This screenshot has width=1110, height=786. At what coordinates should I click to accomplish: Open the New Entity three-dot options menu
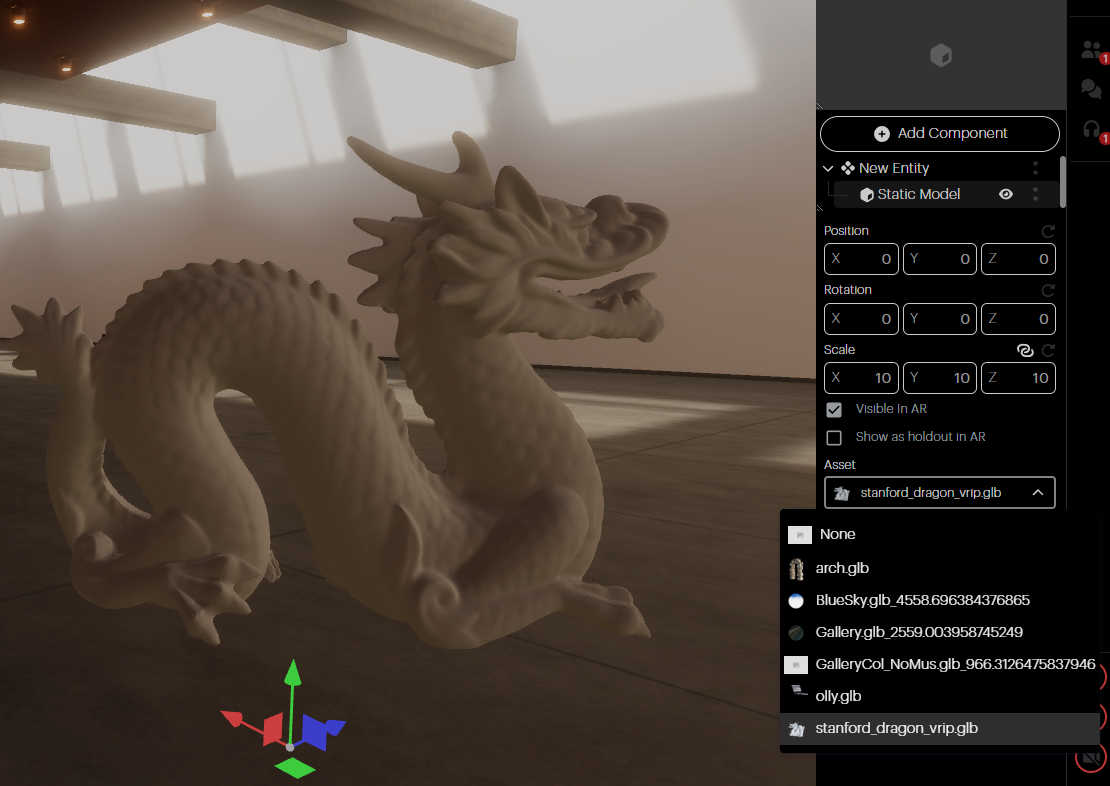1035,168
